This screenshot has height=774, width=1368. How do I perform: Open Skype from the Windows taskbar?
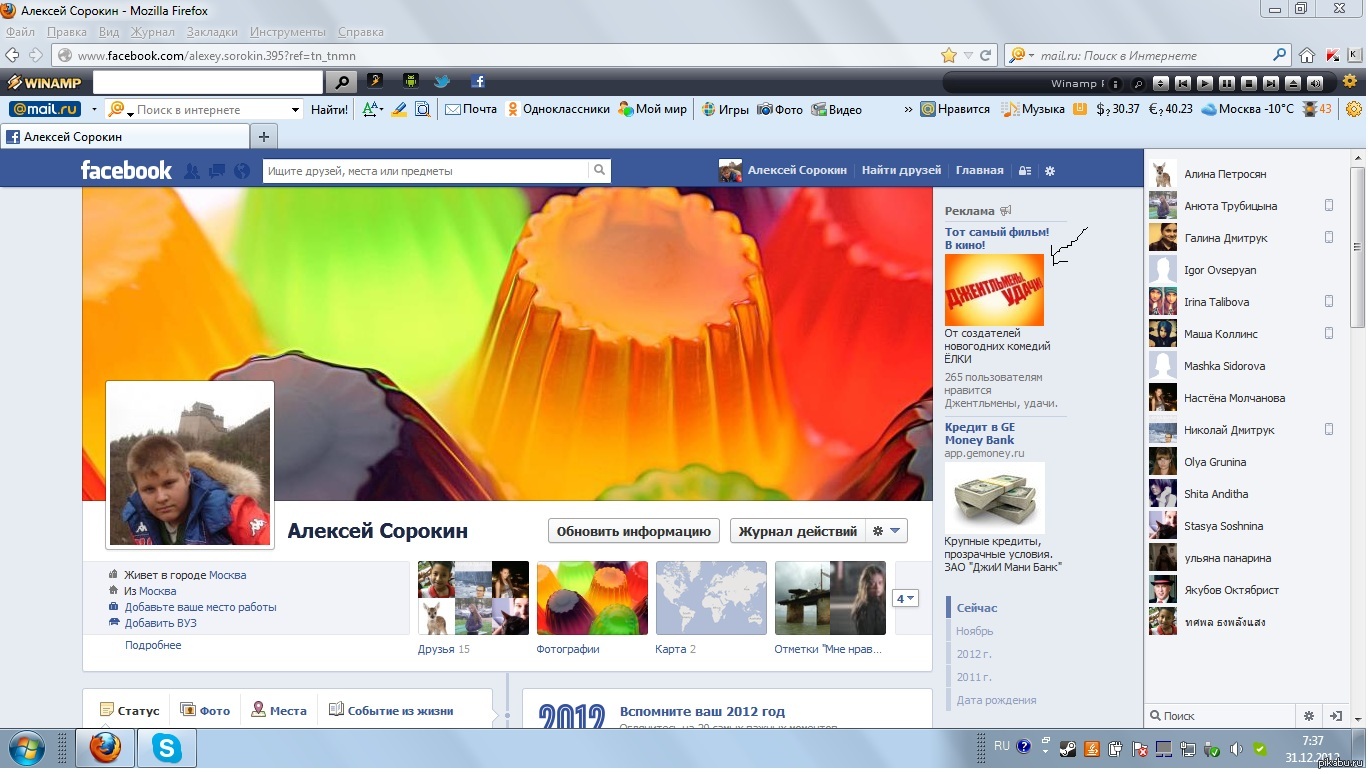(x=167, y=748)
